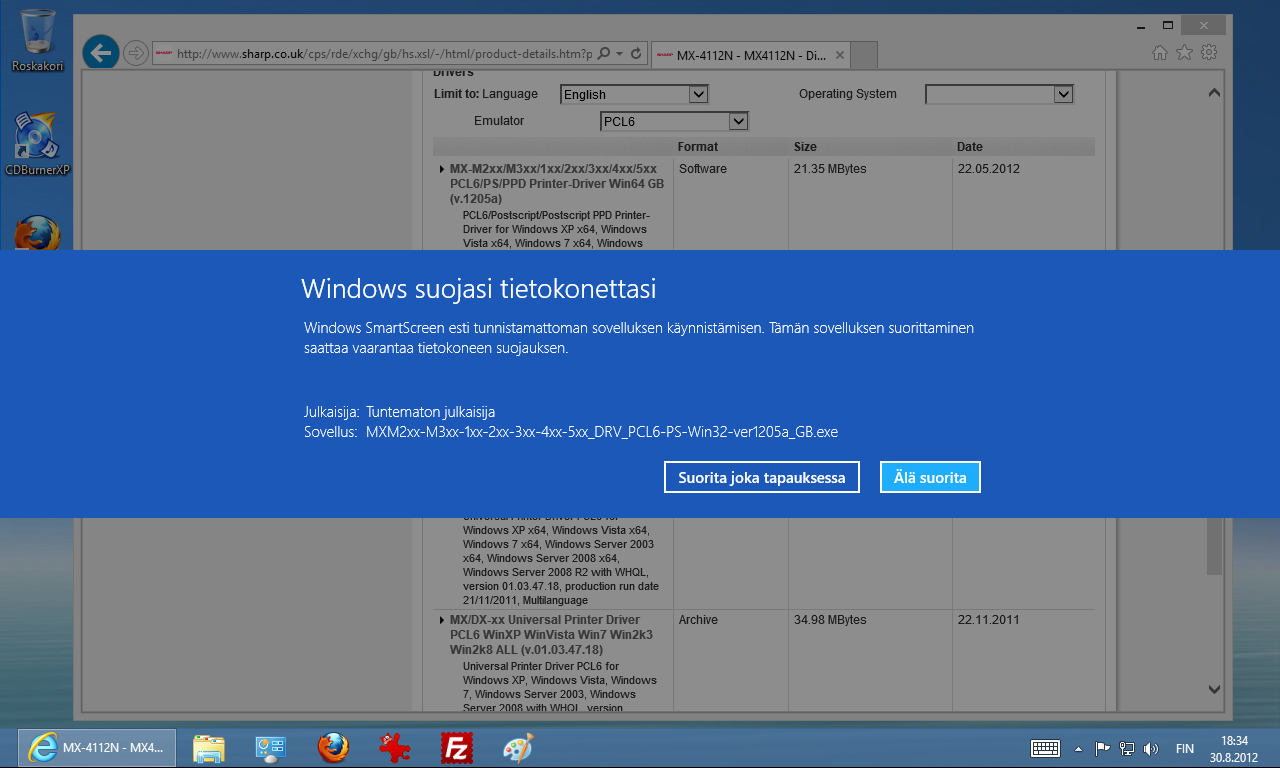Viewport: 1280px width, 768px height.
Task: Open a new blank tab
Action: click(x=866, y=55)
